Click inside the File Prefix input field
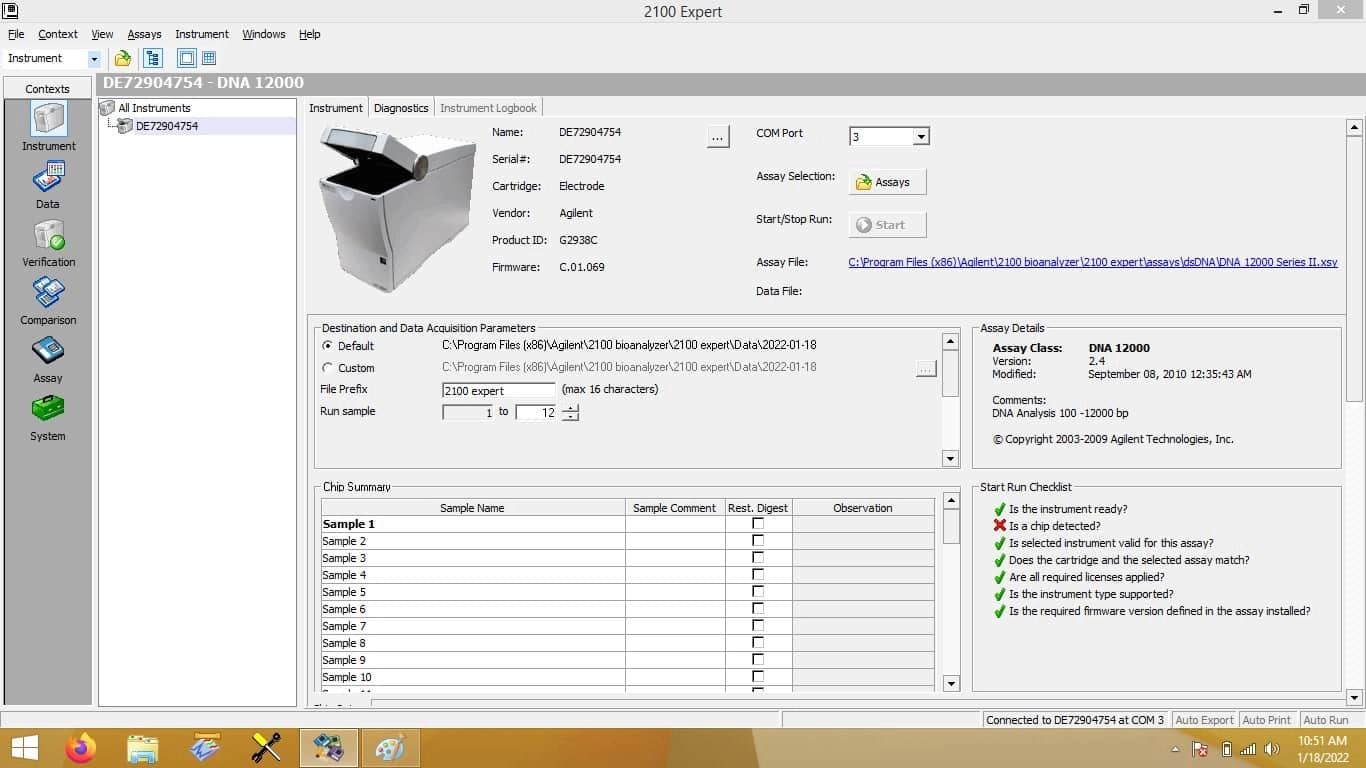The image size is (1366, 768). 497,390
